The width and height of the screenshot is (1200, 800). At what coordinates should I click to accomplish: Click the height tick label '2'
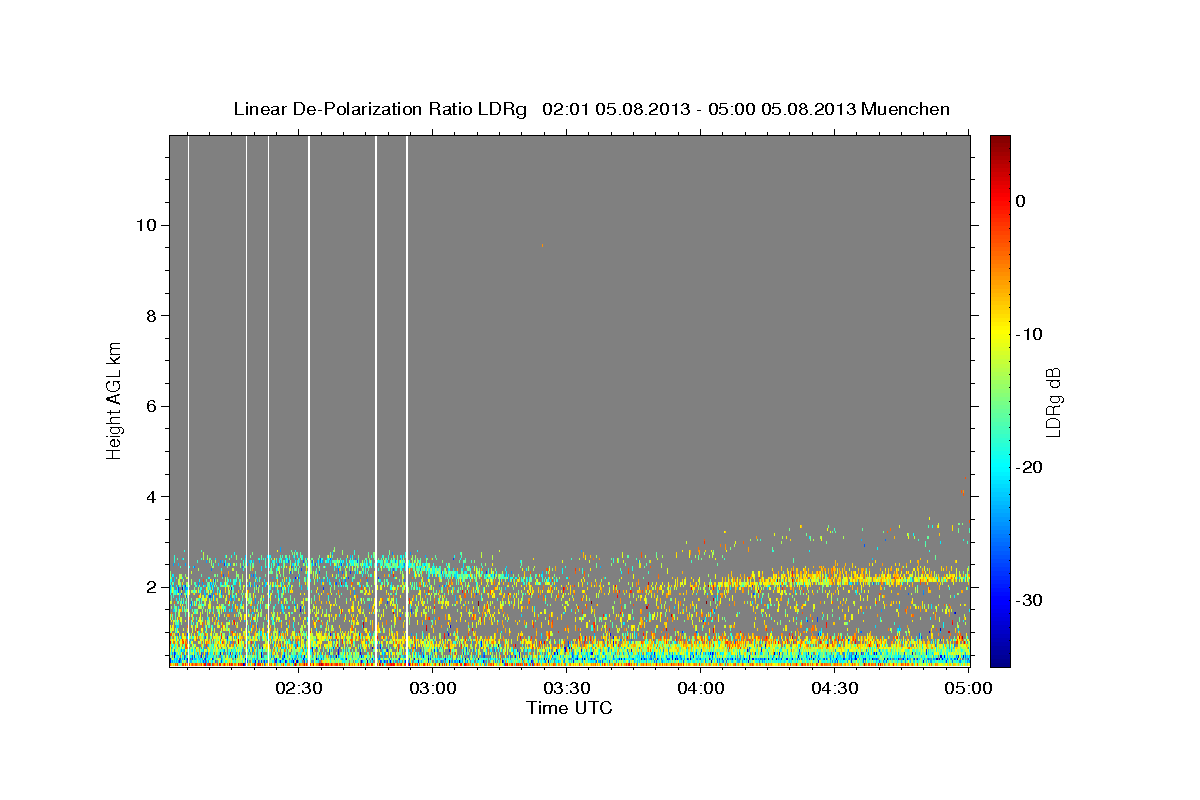click(x=150, y=587)
